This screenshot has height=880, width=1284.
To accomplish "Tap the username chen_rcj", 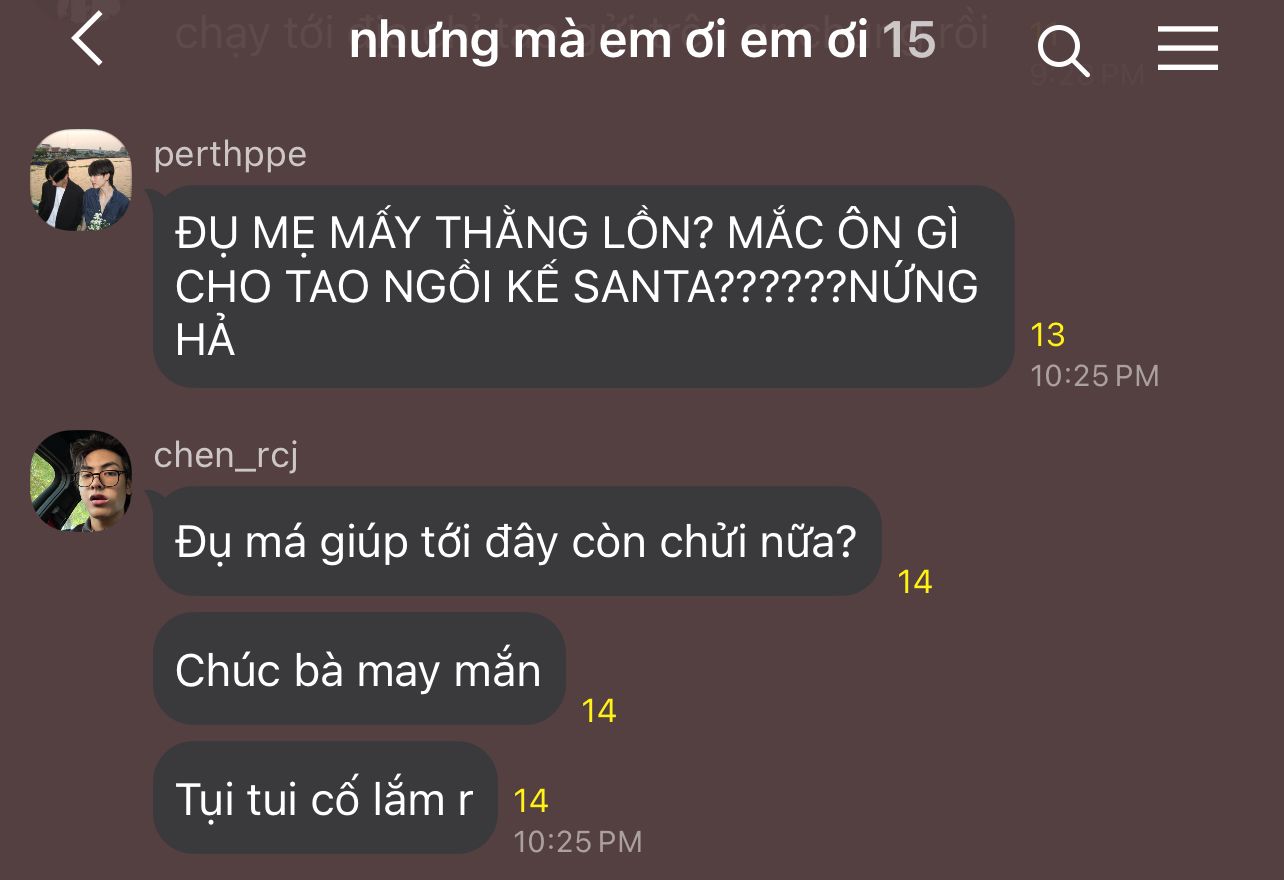I will (x=226, y=456).
